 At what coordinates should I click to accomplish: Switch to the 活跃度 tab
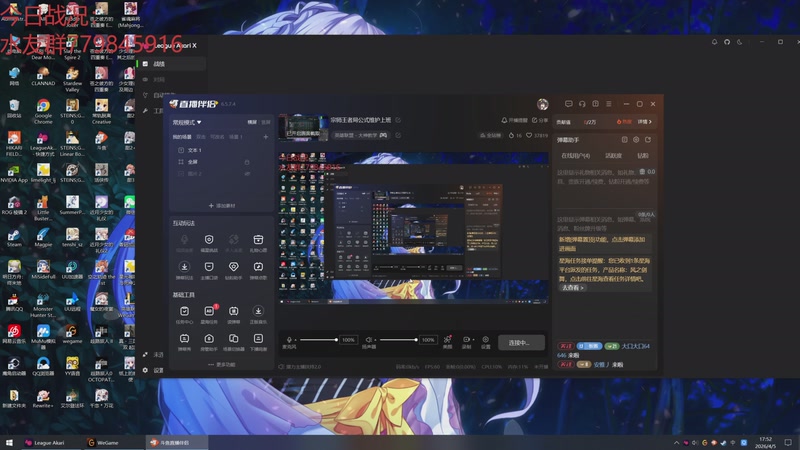[x=613, y=156]
